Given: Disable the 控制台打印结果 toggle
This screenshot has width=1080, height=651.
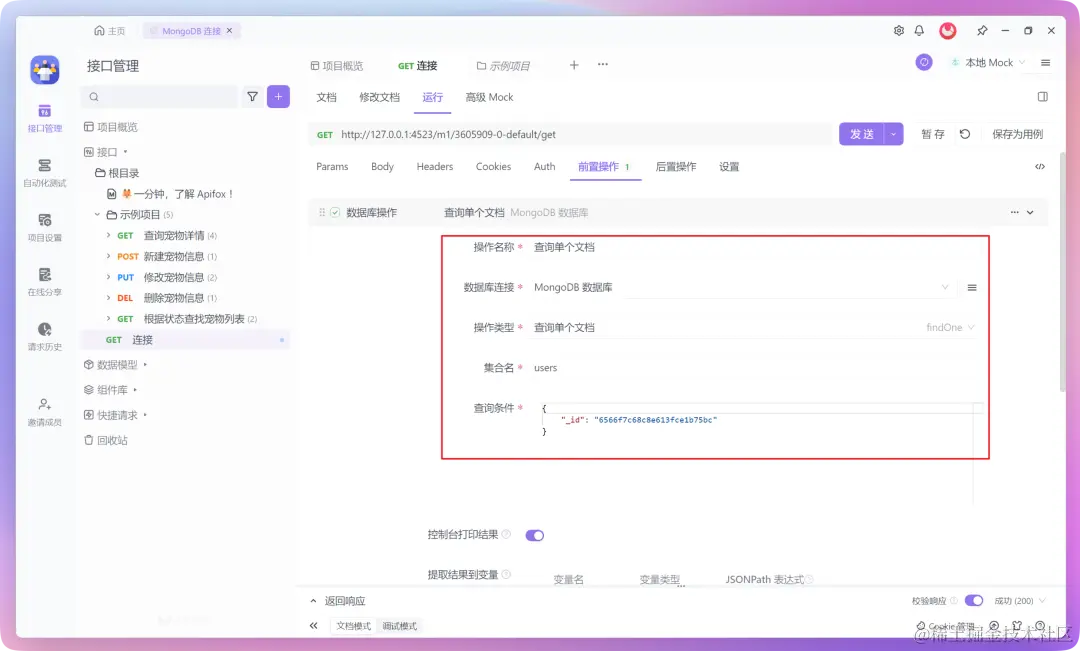Looking at the screenshot, I should point(534,535).
